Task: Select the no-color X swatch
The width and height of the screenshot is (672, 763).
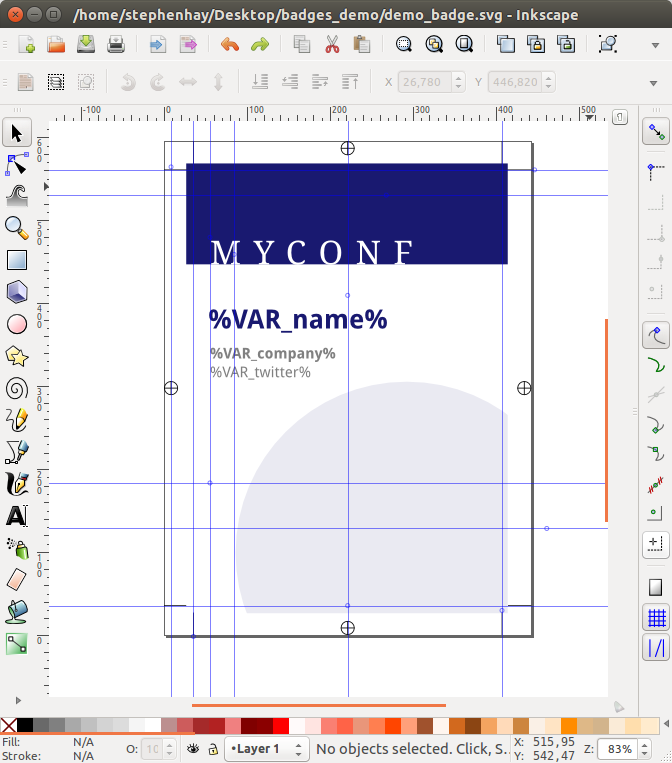Action: 8,725
